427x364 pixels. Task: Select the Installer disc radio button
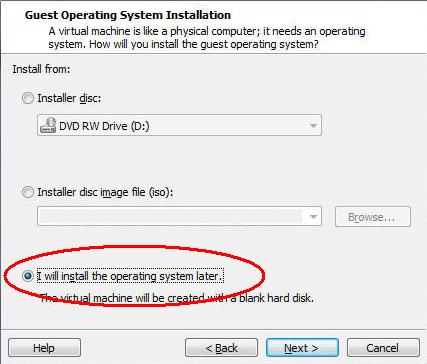[28, 98]
